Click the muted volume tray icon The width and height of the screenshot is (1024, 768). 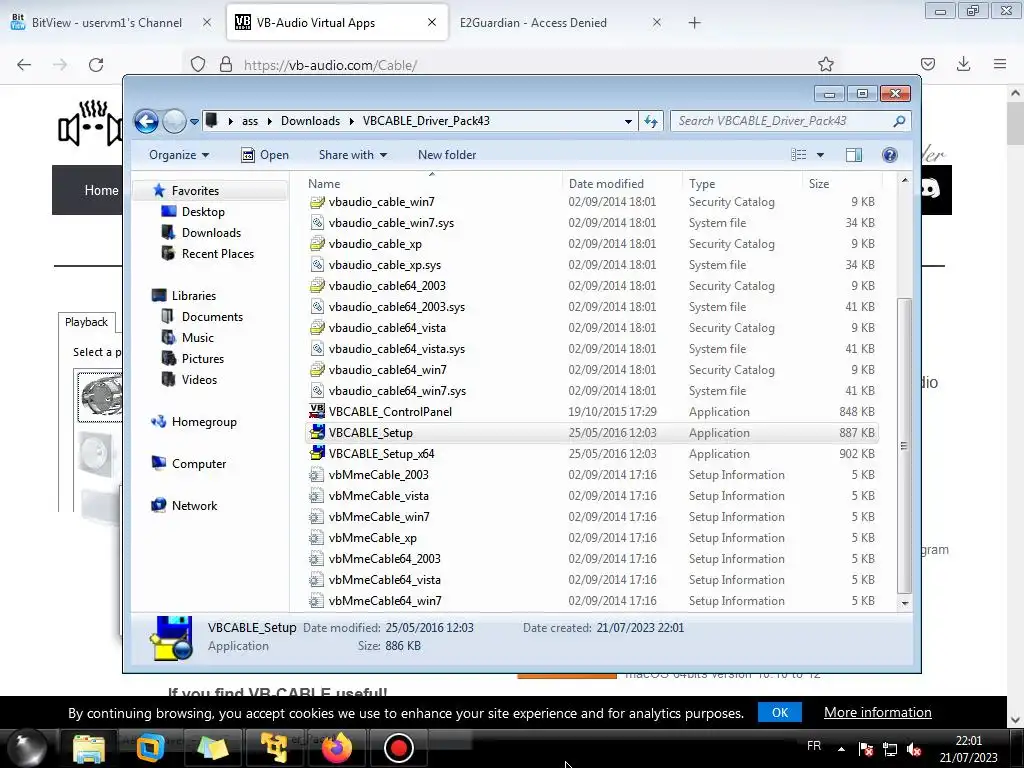pyautogui.click(x=914, y=750)
